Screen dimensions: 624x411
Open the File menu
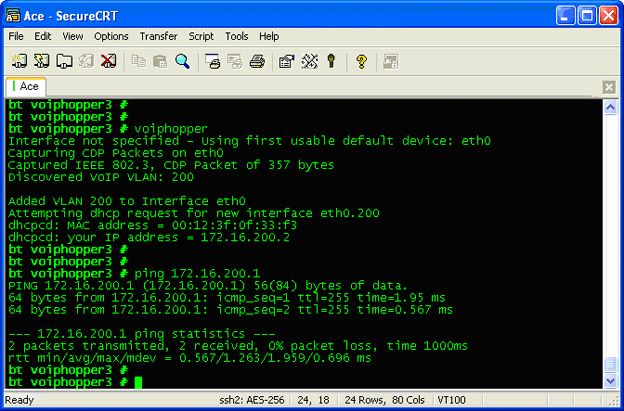coord(16,36)
